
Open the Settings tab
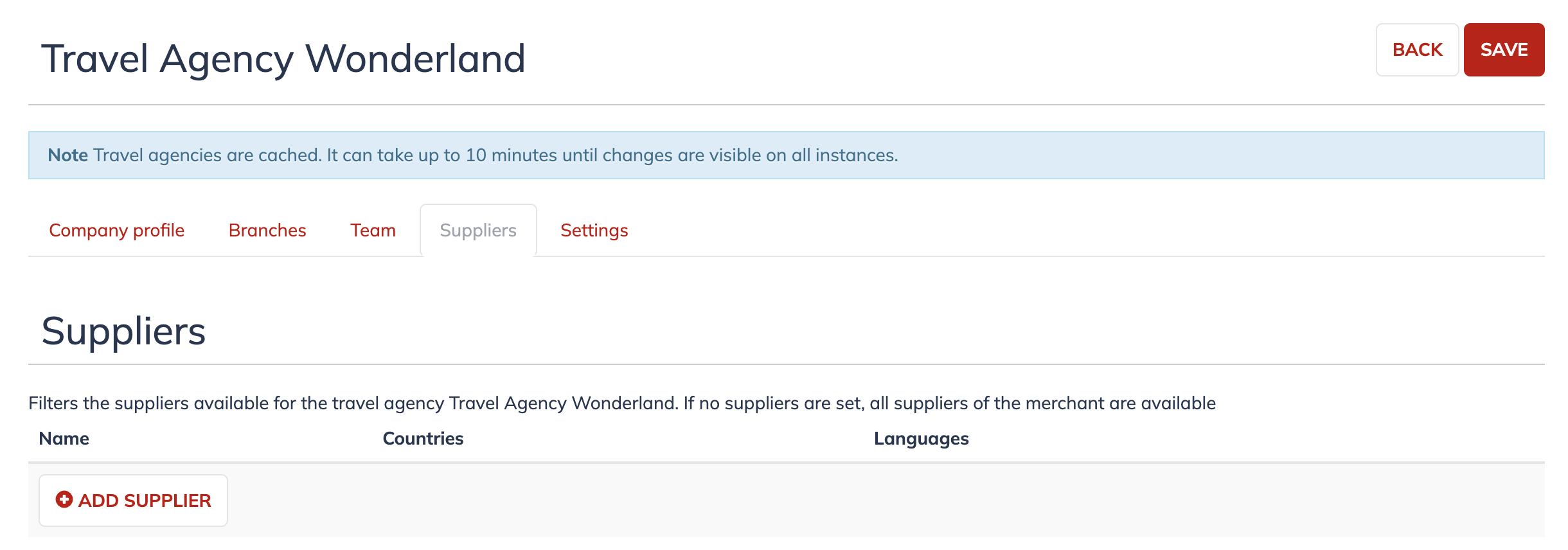coord(594,230)
